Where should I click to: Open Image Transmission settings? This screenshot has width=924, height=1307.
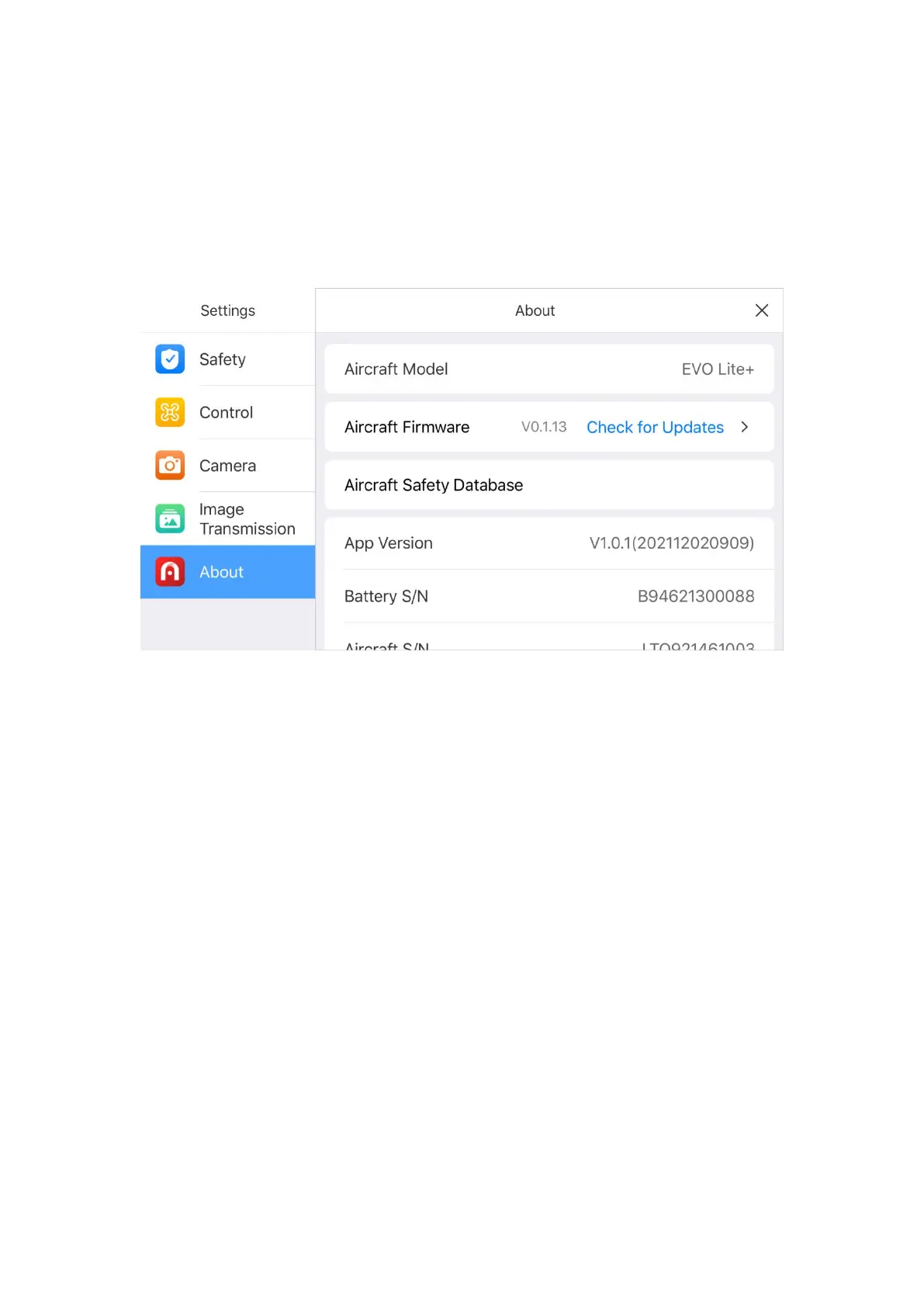tap(227, 518)
